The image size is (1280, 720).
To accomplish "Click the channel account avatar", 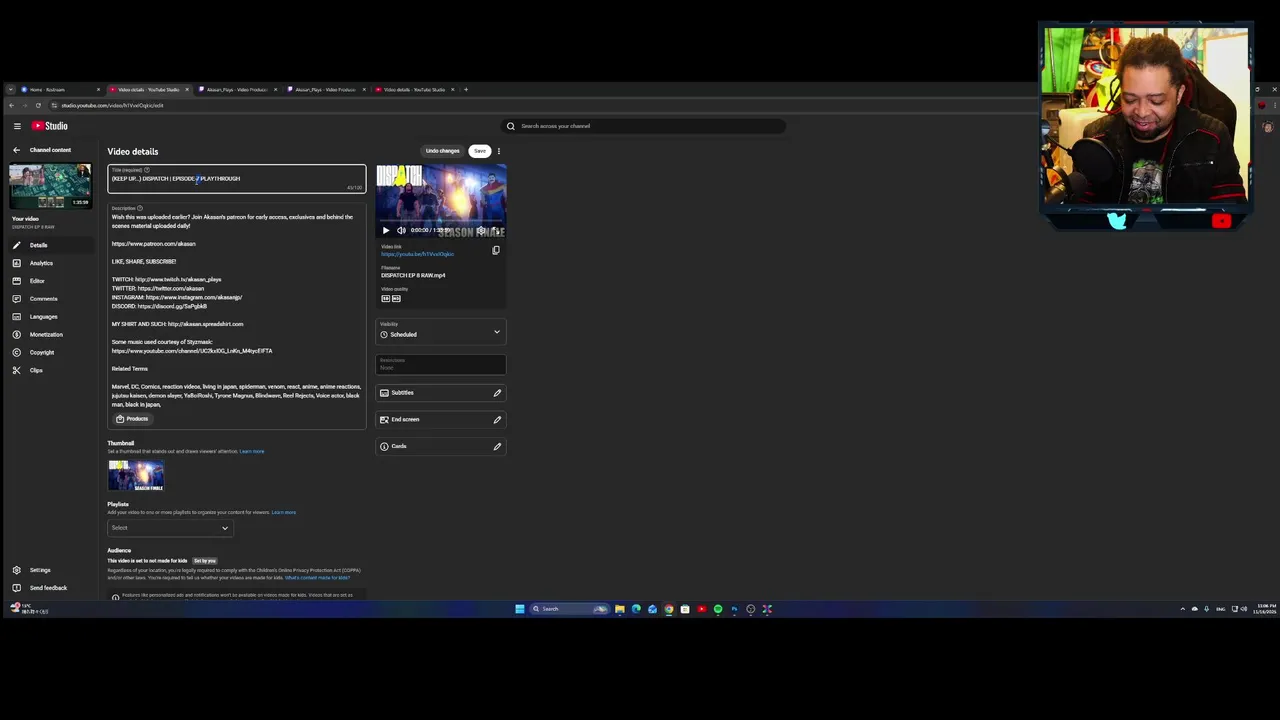I will click(x=1268, y=127).
